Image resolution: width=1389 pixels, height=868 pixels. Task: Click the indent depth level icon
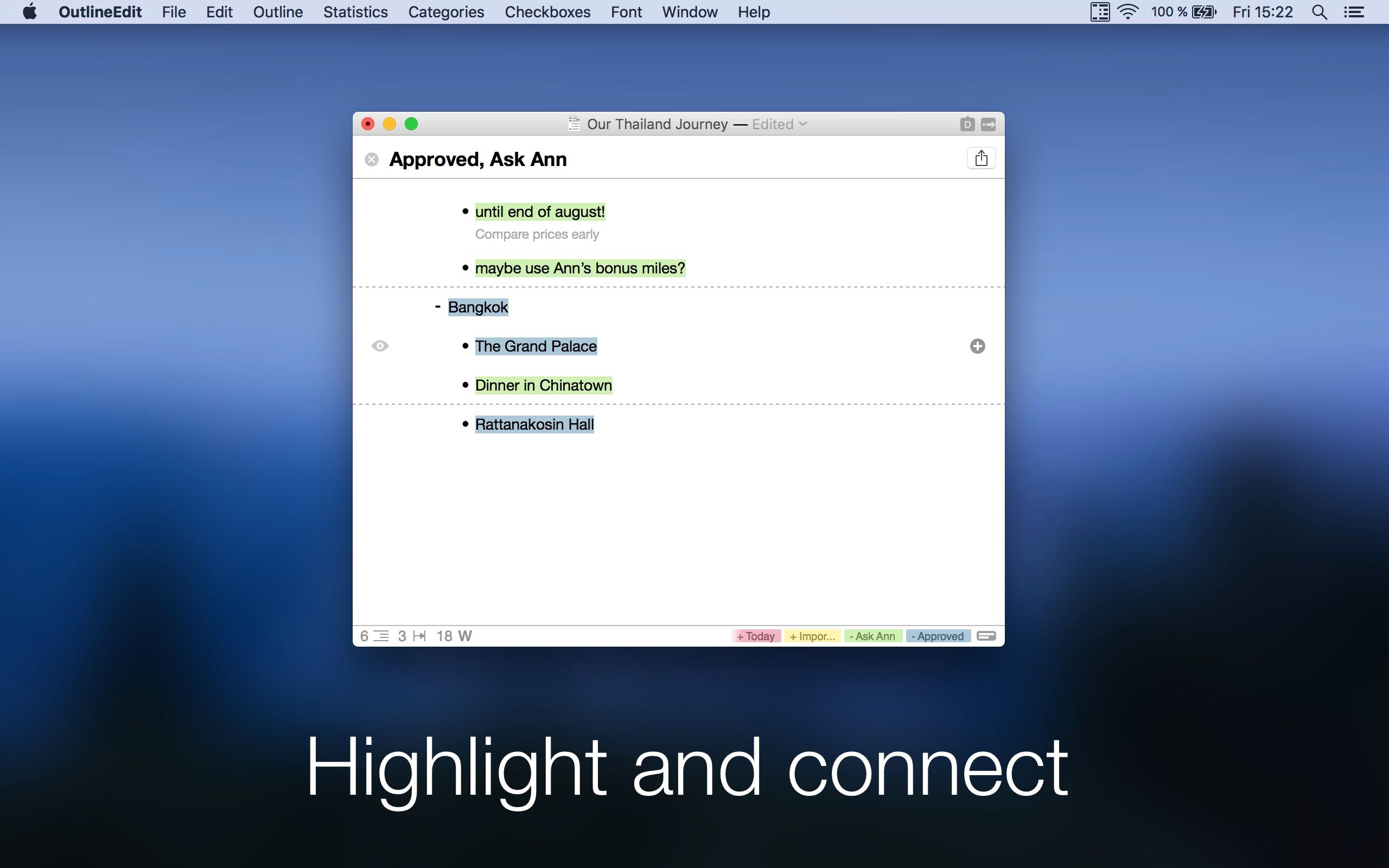pyautogui.click(x=419, y=636)
